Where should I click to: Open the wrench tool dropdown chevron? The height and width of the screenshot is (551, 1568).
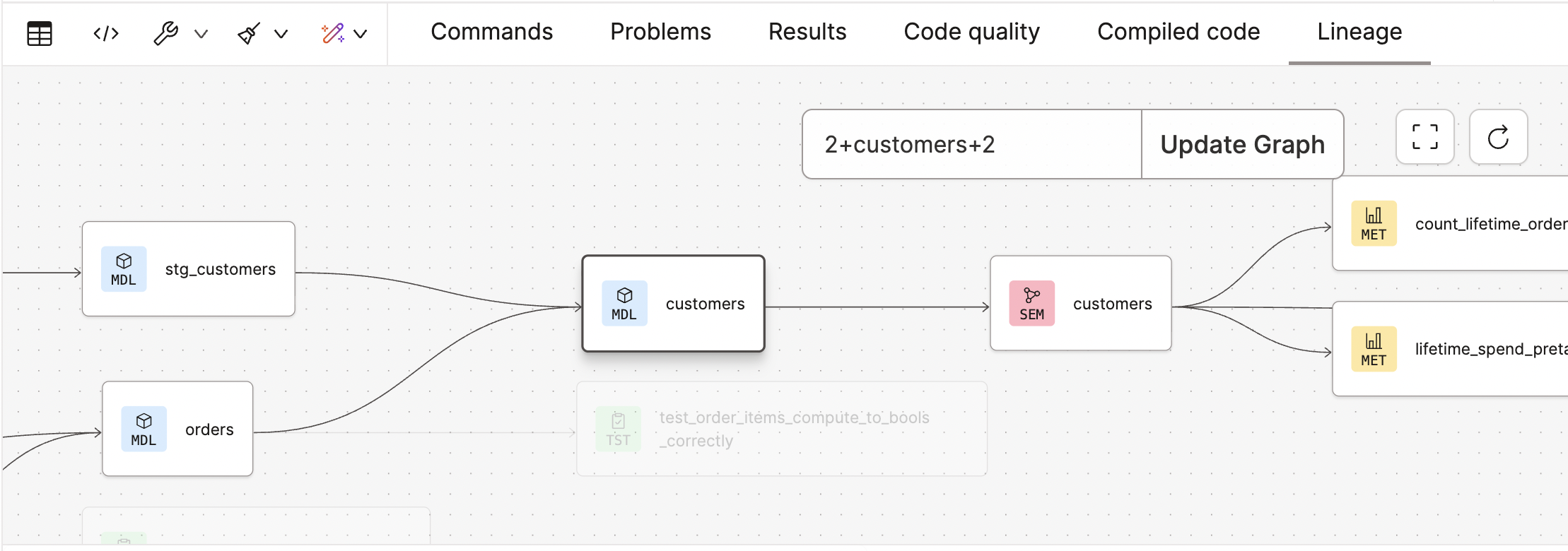[203, 33]
